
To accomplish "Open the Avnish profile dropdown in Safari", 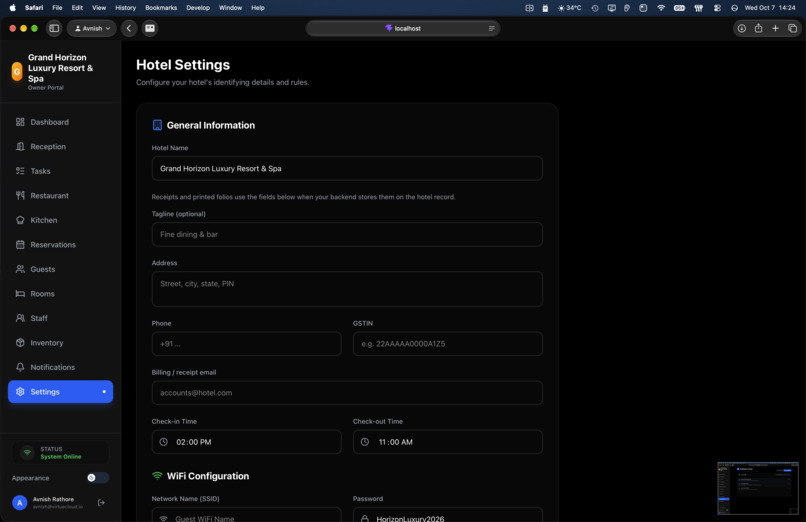I will pos(92,28).
